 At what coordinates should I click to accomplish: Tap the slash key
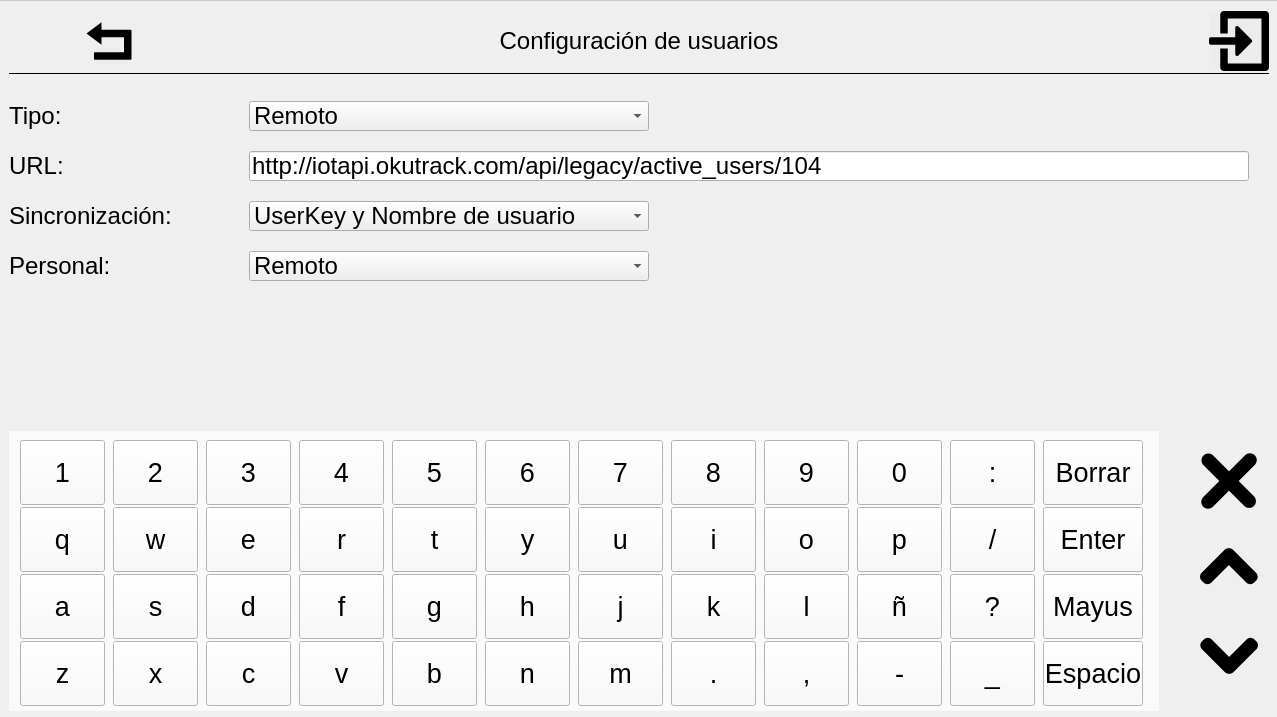992,540
